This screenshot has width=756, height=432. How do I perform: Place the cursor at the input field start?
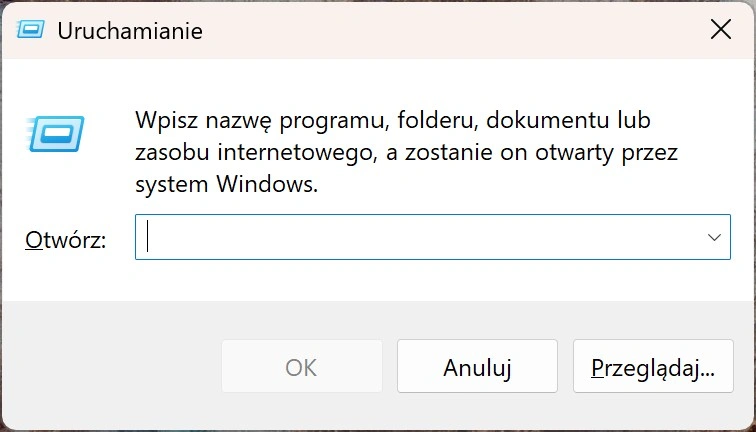click(150, 237)
